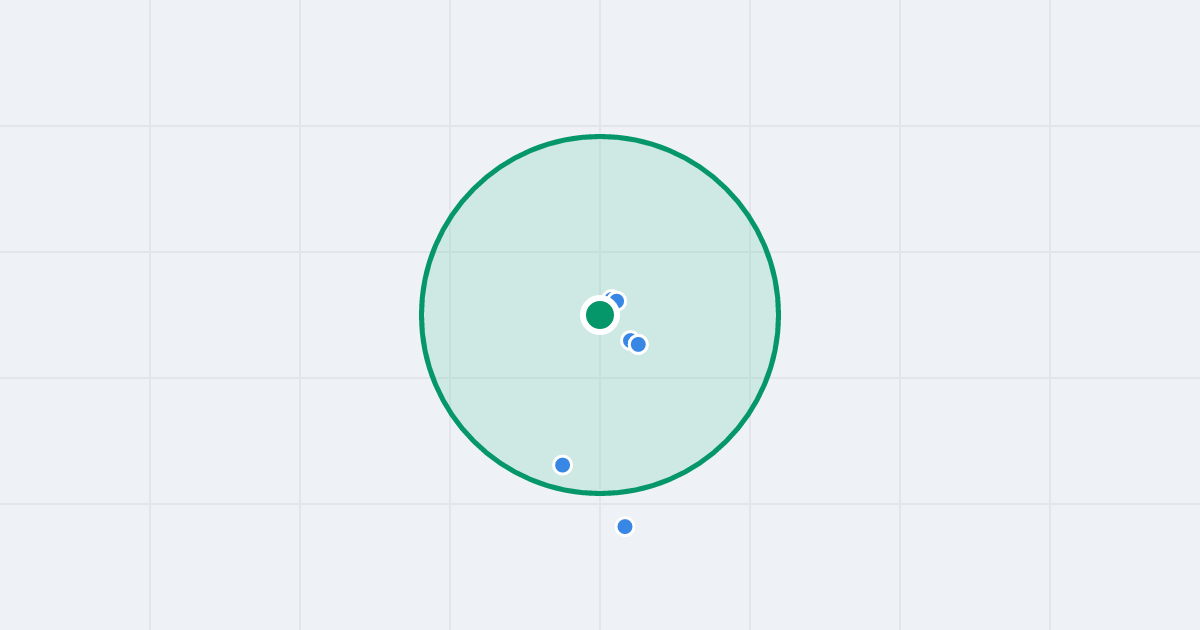1200x630 pixels.
Task: Click the rightmost point of the green circle outline
Action: pyautogui.click(x=778, y=315)
